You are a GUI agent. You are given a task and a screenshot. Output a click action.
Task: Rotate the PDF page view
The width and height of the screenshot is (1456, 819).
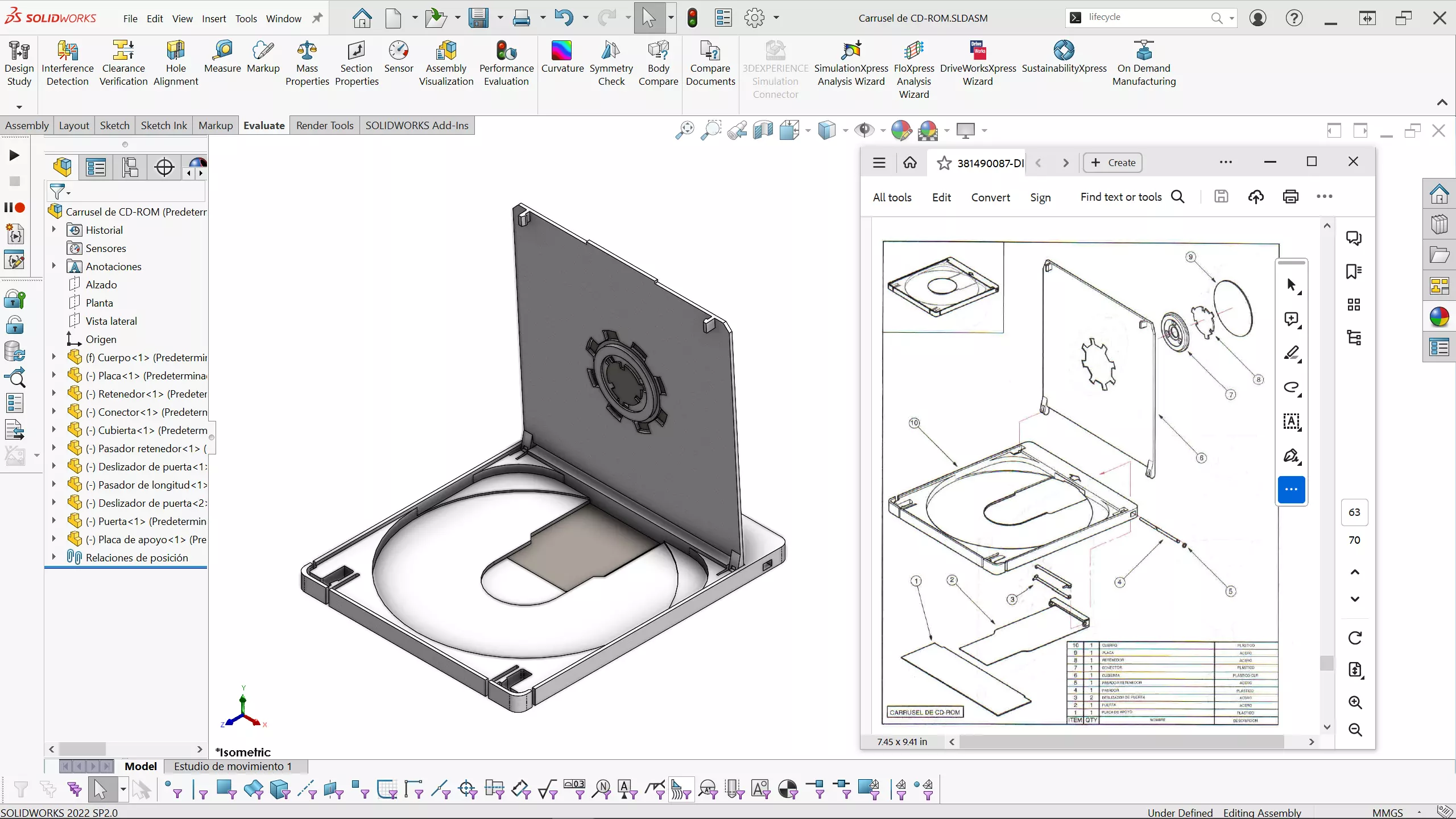1355,638
